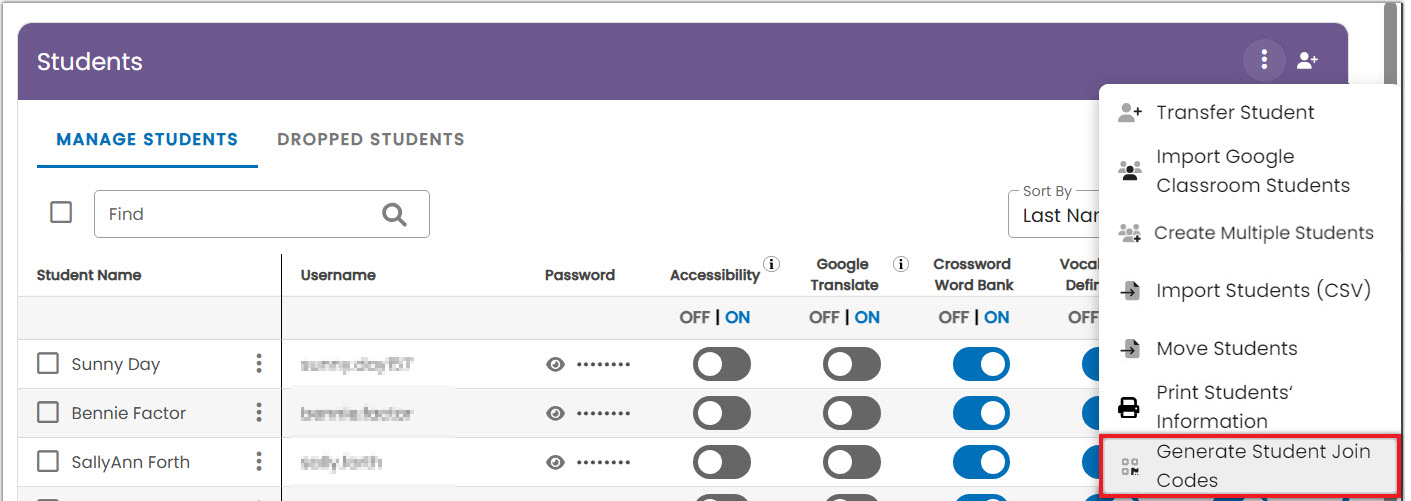Disable Crossword Word Bank for Bennie Factor
This screenshot has height=501, width=1411.
pyautogui.click(x=981, y=413)
